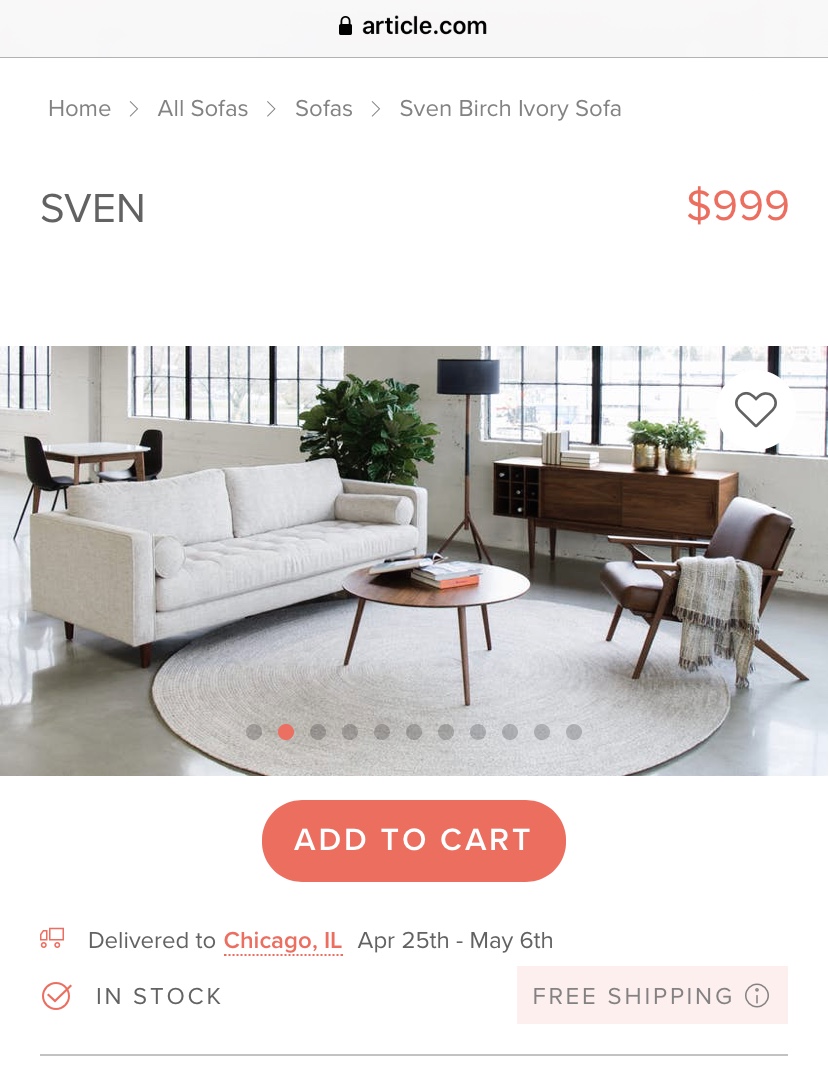Screen dimensions: 828x1067
Task: Click the free shipping info icon
Action: pyautogui.click(x=757, y=996)
